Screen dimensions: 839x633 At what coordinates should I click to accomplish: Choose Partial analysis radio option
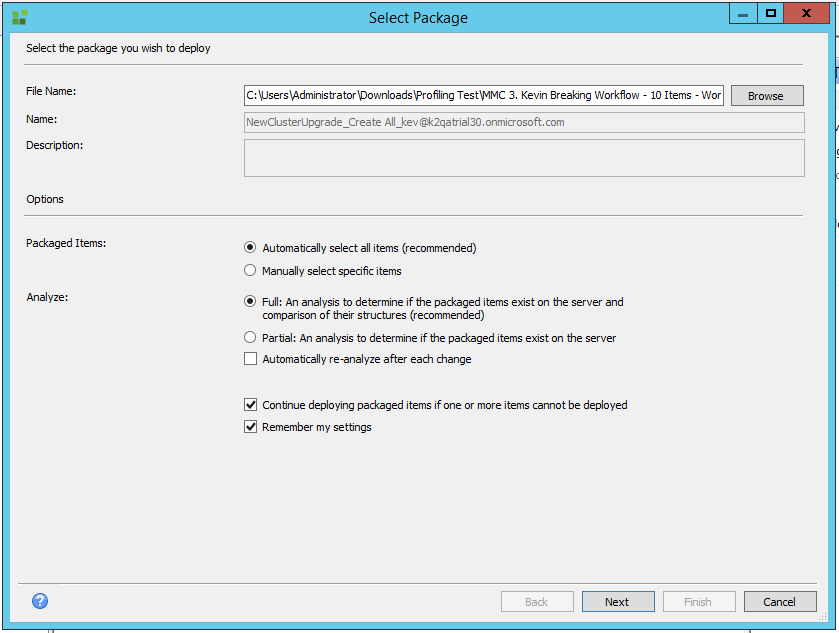pyautogui.click(x=250, y=338)
